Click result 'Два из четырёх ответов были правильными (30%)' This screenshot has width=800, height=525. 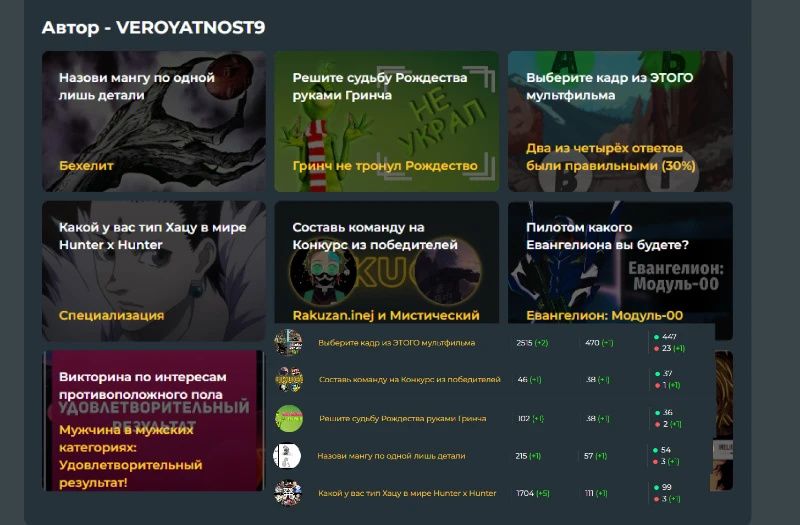click(611, 157)
